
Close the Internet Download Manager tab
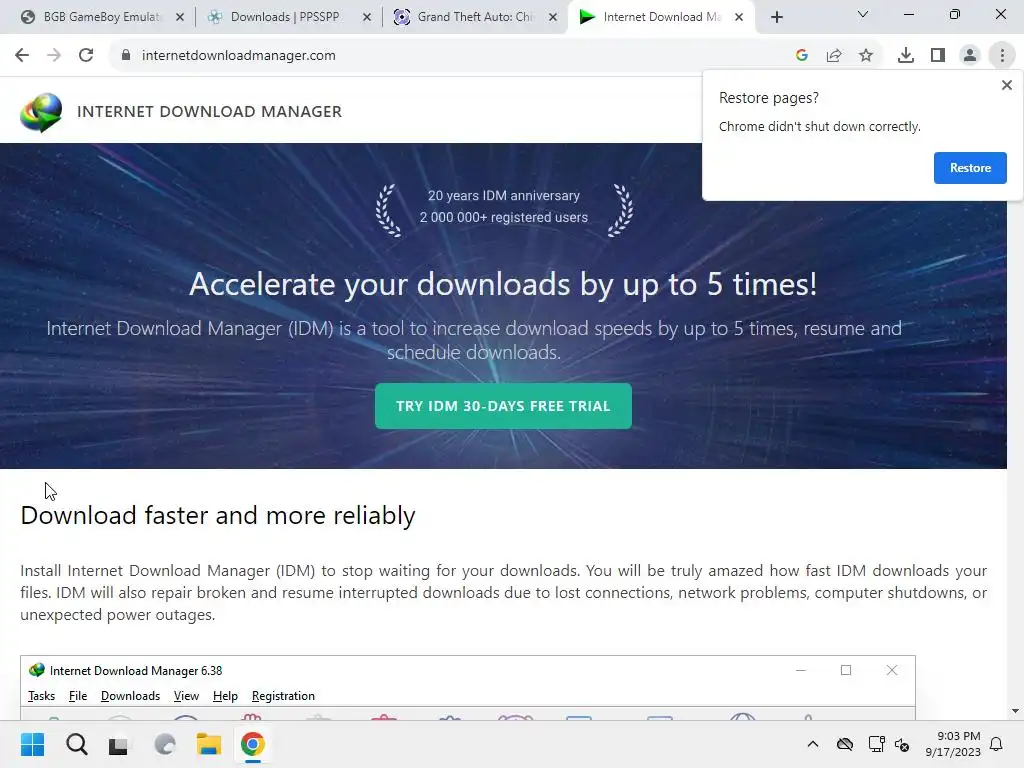739,17
